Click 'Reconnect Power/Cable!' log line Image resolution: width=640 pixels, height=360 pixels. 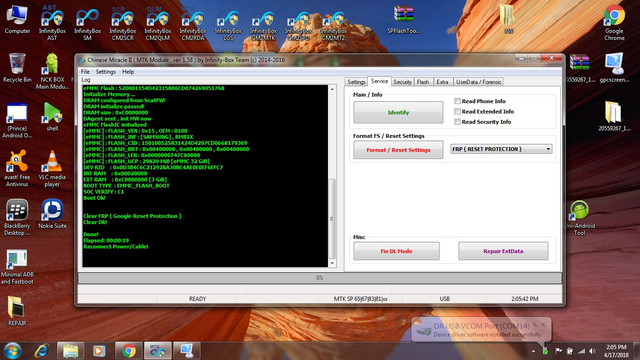point(116,247)
